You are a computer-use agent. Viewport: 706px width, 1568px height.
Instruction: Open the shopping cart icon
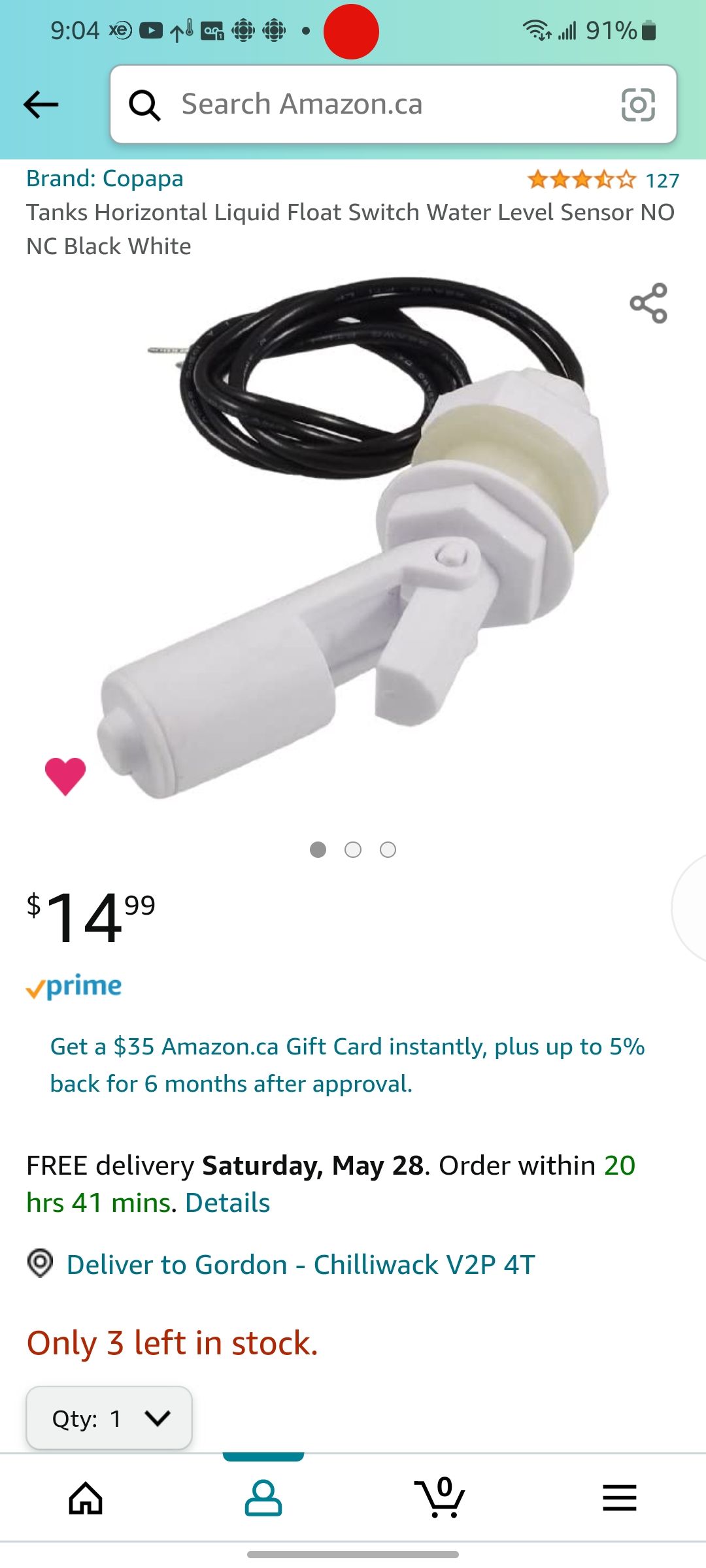click(439, 1497)
